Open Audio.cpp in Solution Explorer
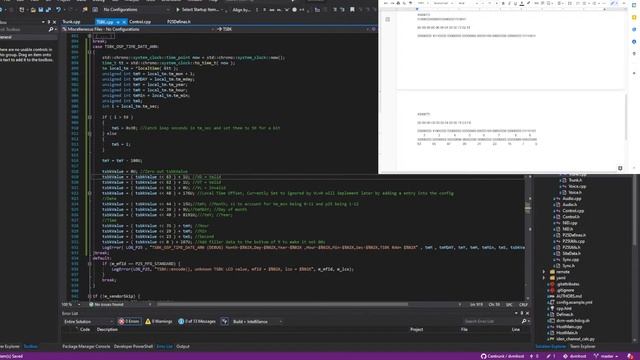The height and width of the screenshot is (360, 640). coord(572,199)
